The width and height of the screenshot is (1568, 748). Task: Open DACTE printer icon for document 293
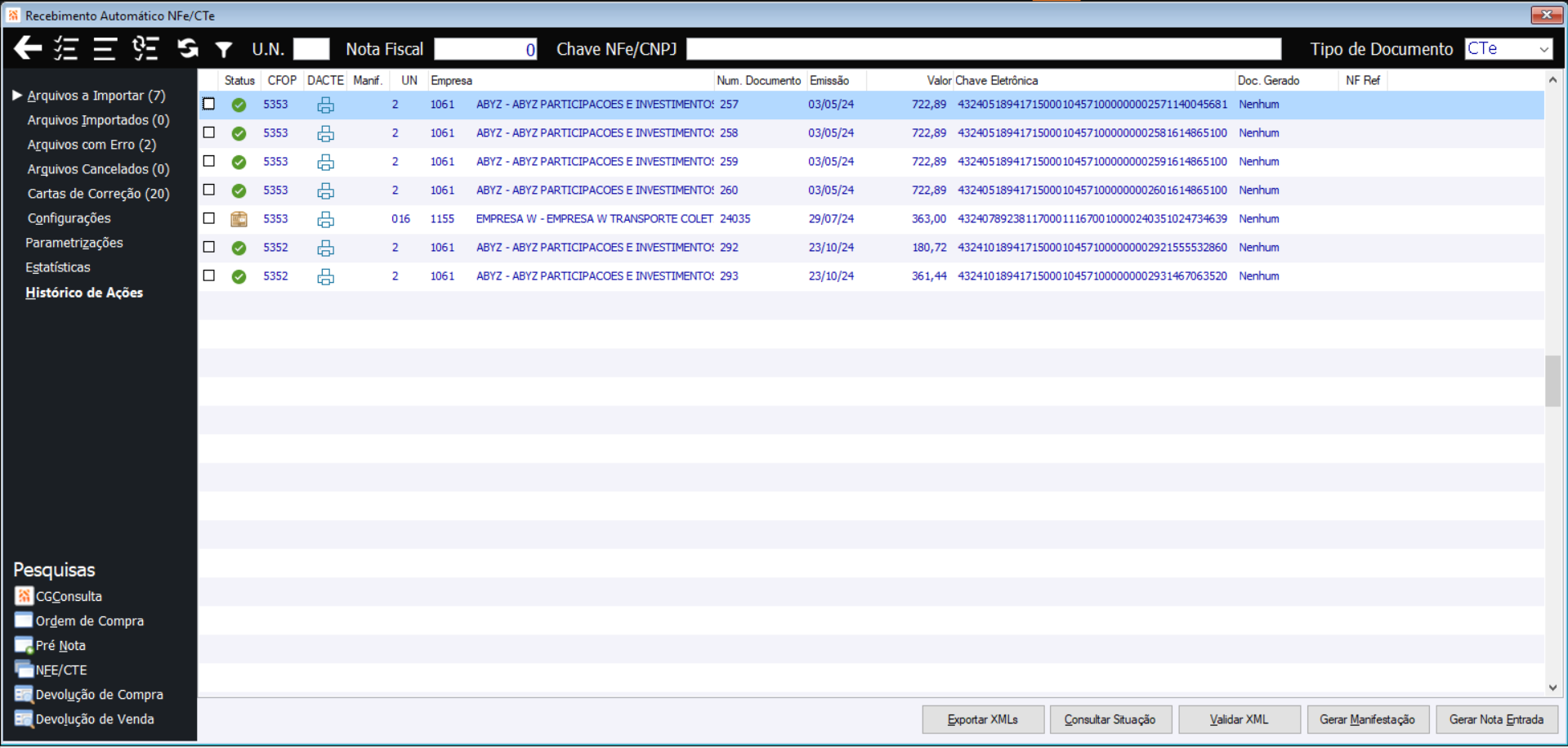pos(325,276)
